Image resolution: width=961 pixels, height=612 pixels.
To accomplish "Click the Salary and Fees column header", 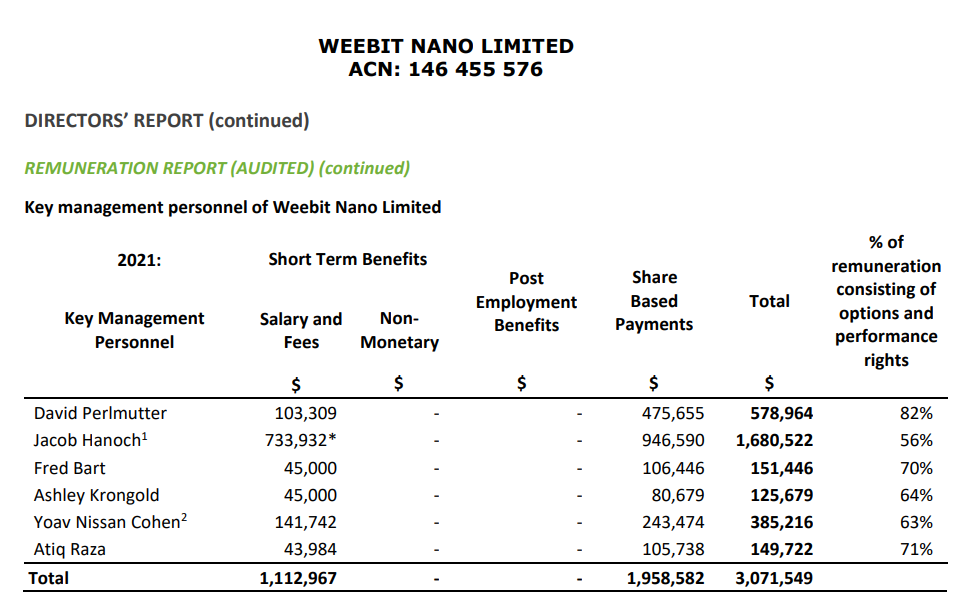I will coord(300,330).
